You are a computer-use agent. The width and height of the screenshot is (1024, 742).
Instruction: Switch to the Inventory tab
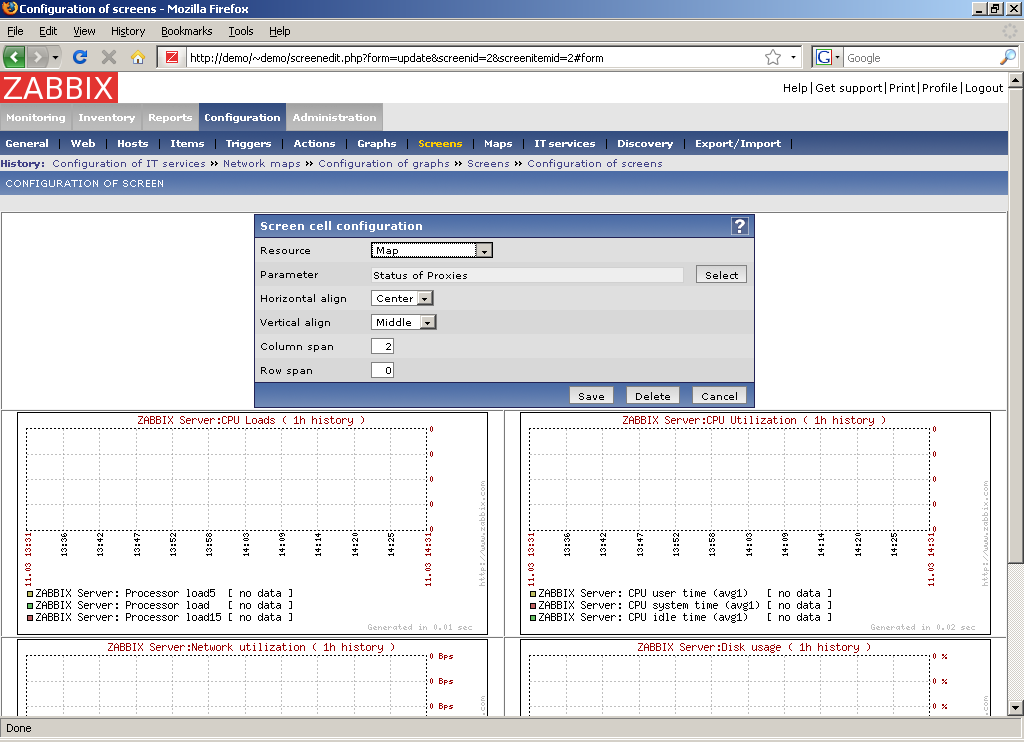click(106, 118)
